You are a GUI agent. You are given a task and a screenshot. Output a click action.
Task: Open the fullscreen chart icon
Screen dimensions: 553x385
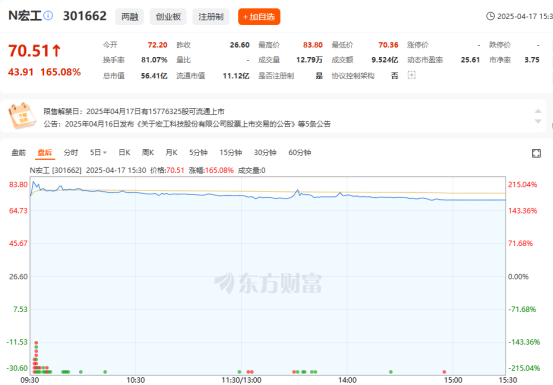[x=536, y=153]
